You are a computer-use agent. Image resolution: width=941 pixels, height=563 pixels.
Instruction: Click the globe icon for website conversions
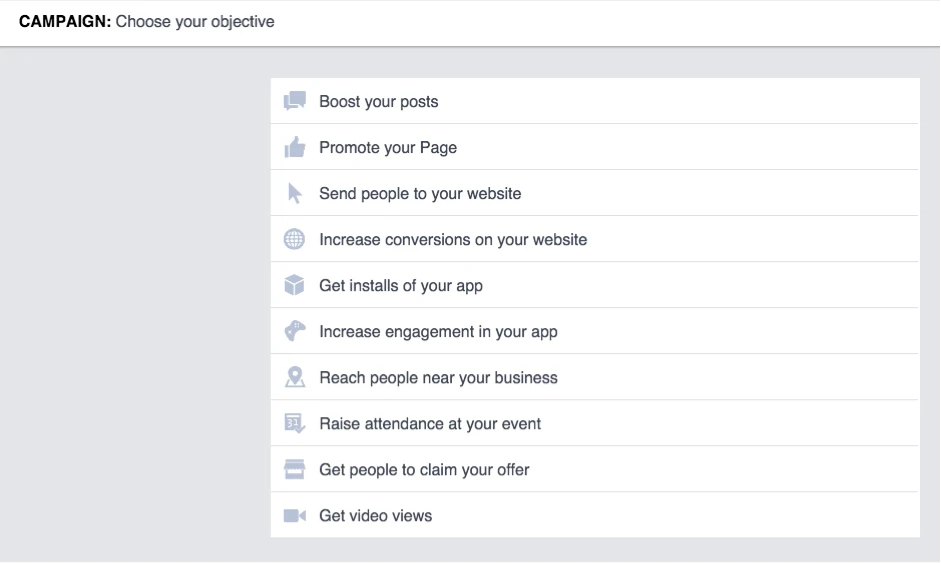[295, 239]
